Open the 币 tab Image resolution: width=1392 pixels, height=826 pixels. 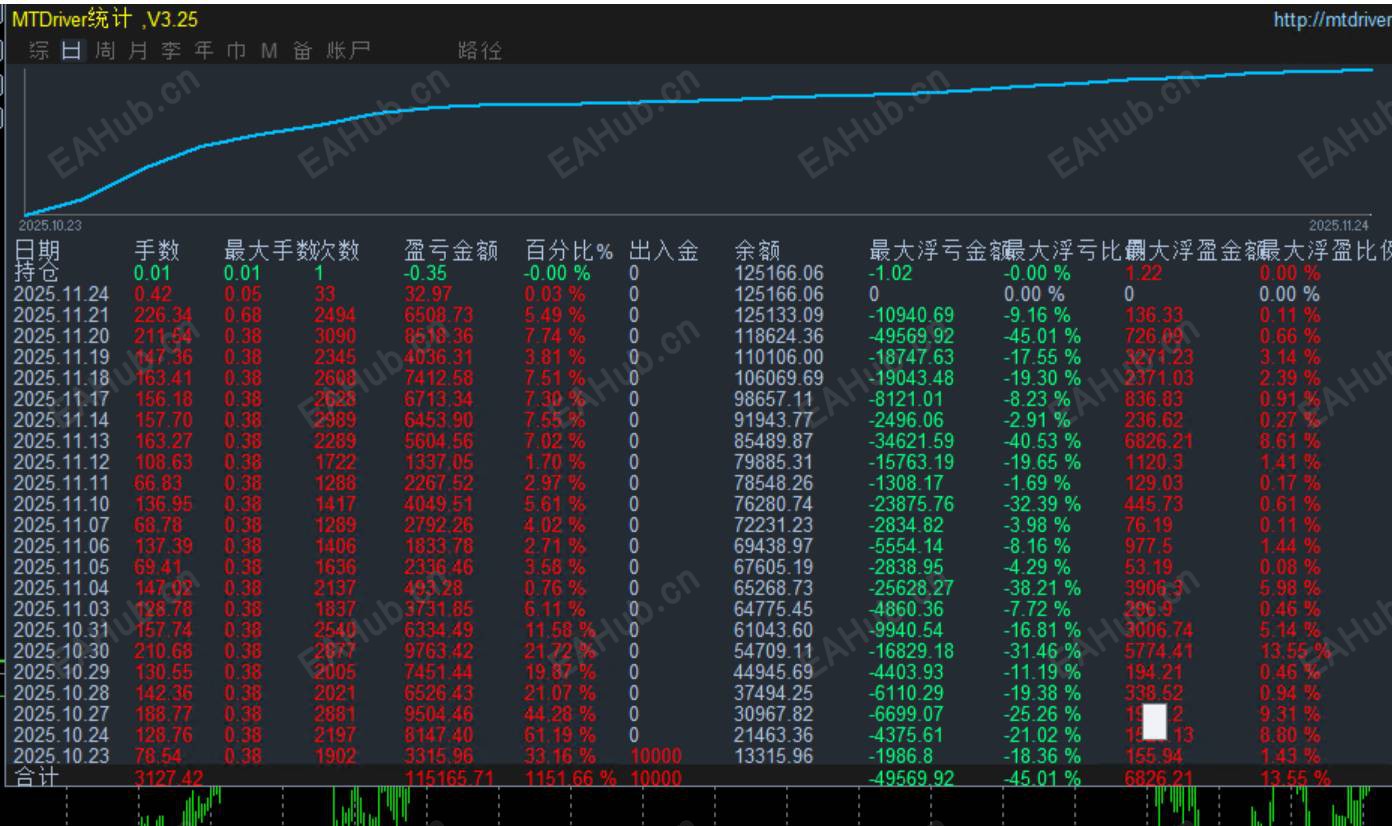236,51
